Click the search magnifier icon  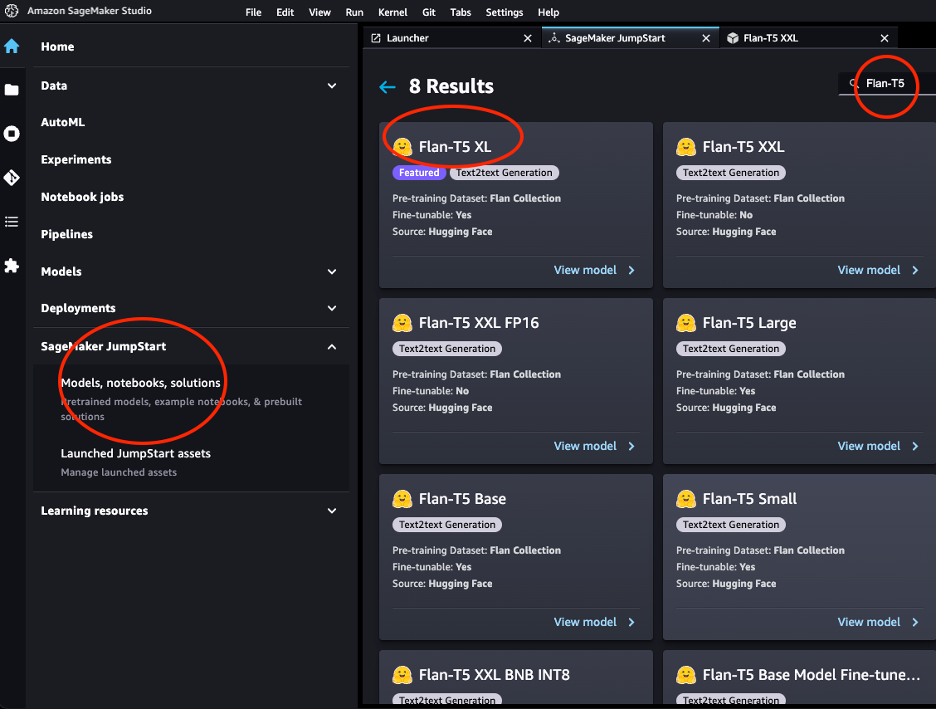854,84
